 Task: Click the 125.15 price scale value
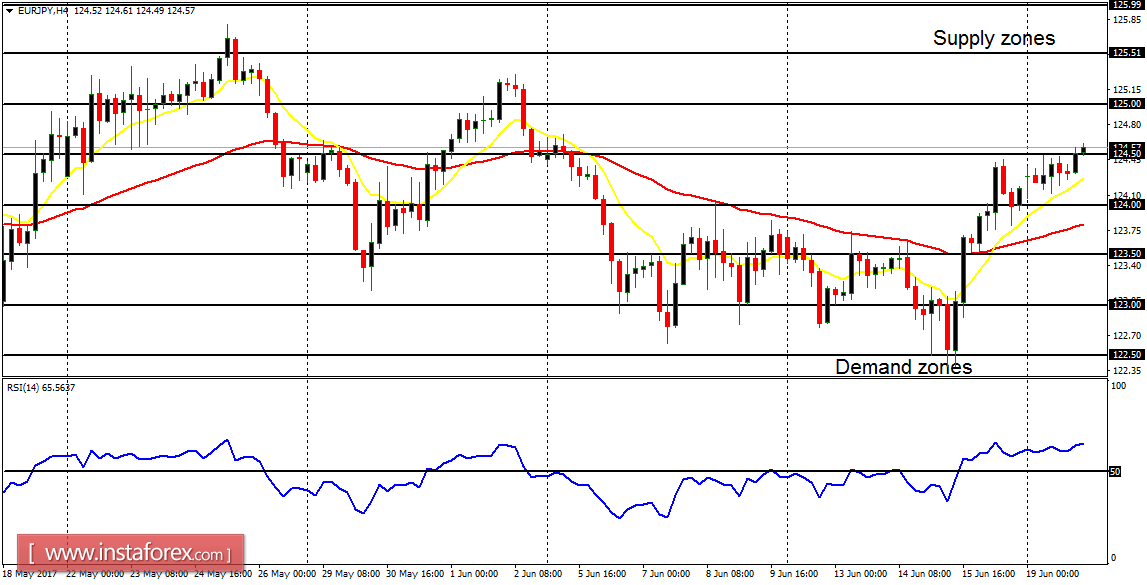point(1127,90)
